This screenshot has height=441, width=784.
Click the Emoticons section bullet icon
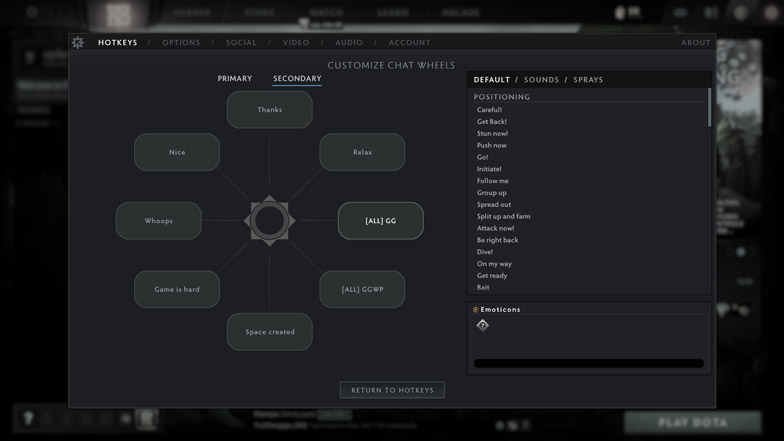tap(476, 310)
